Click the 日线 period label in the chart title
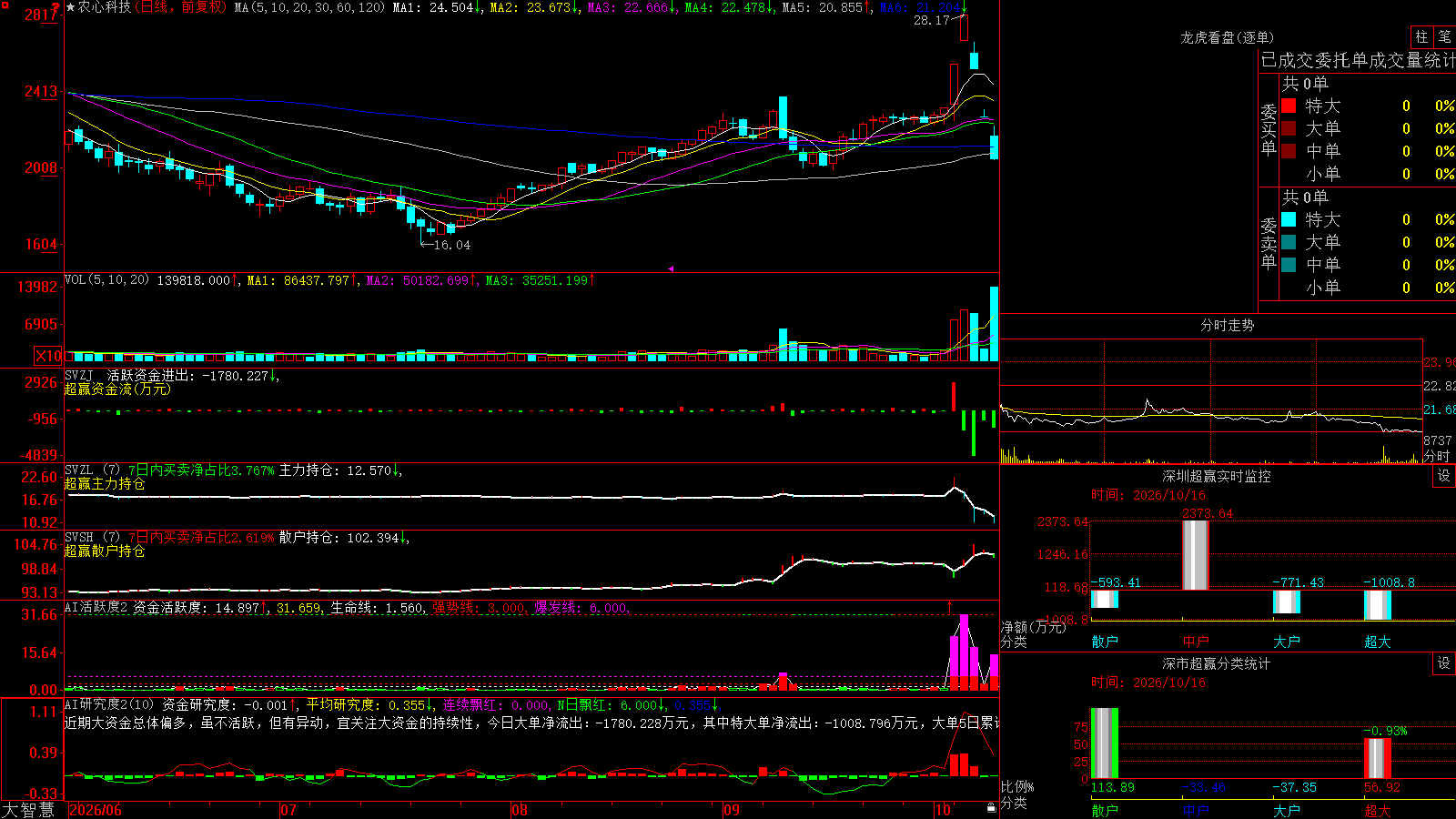The image size is (1456, 819). point(155,7)
